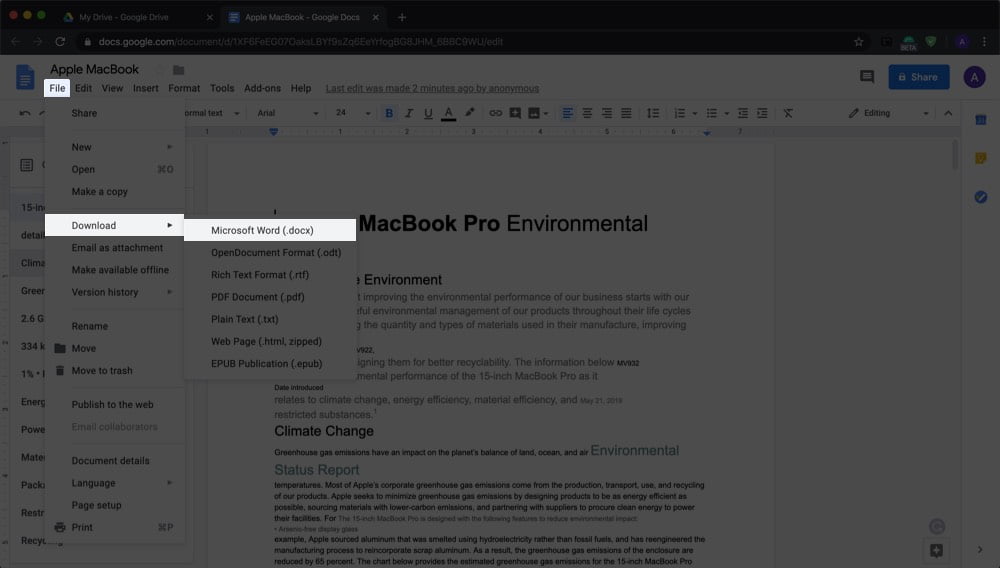The height and width of the screenshot is (568, 1000).
Task: Click the last edit was made link
Action: (432, 88)
